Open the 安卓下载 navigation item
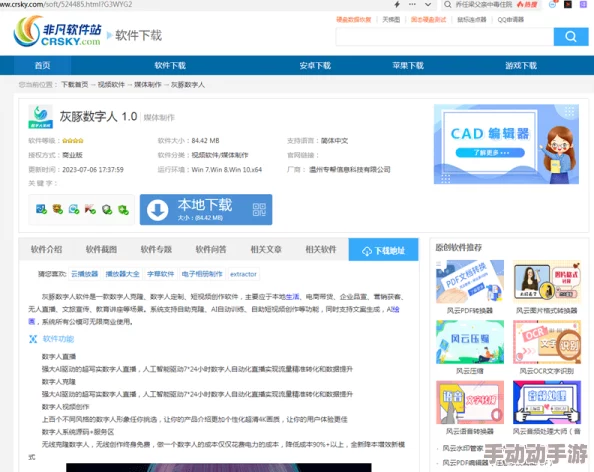Screen dimensions: 594x472 [x=315, y=66]
